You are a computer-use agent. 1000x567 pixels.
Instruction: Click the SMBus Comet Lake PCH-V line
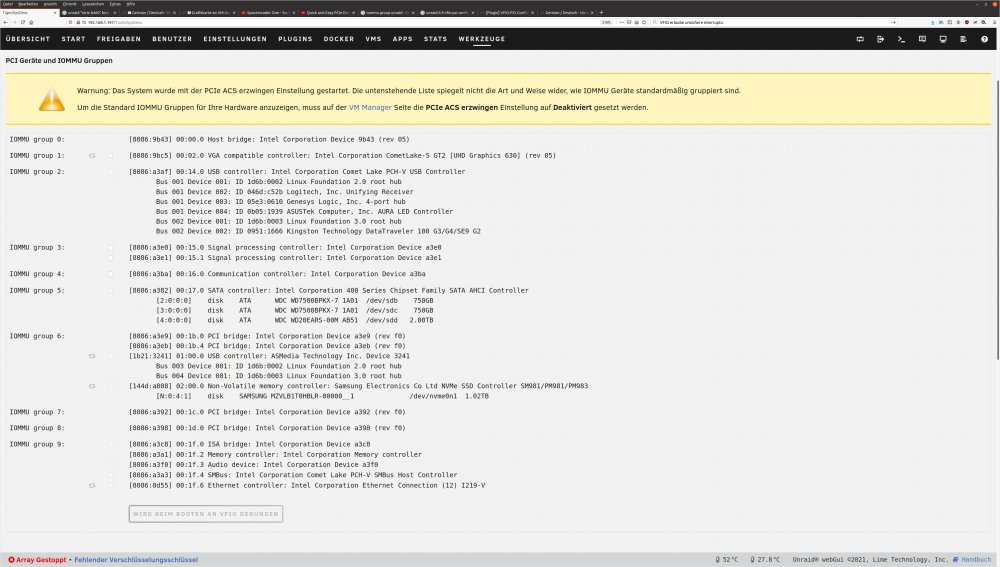tap(293, 475)
